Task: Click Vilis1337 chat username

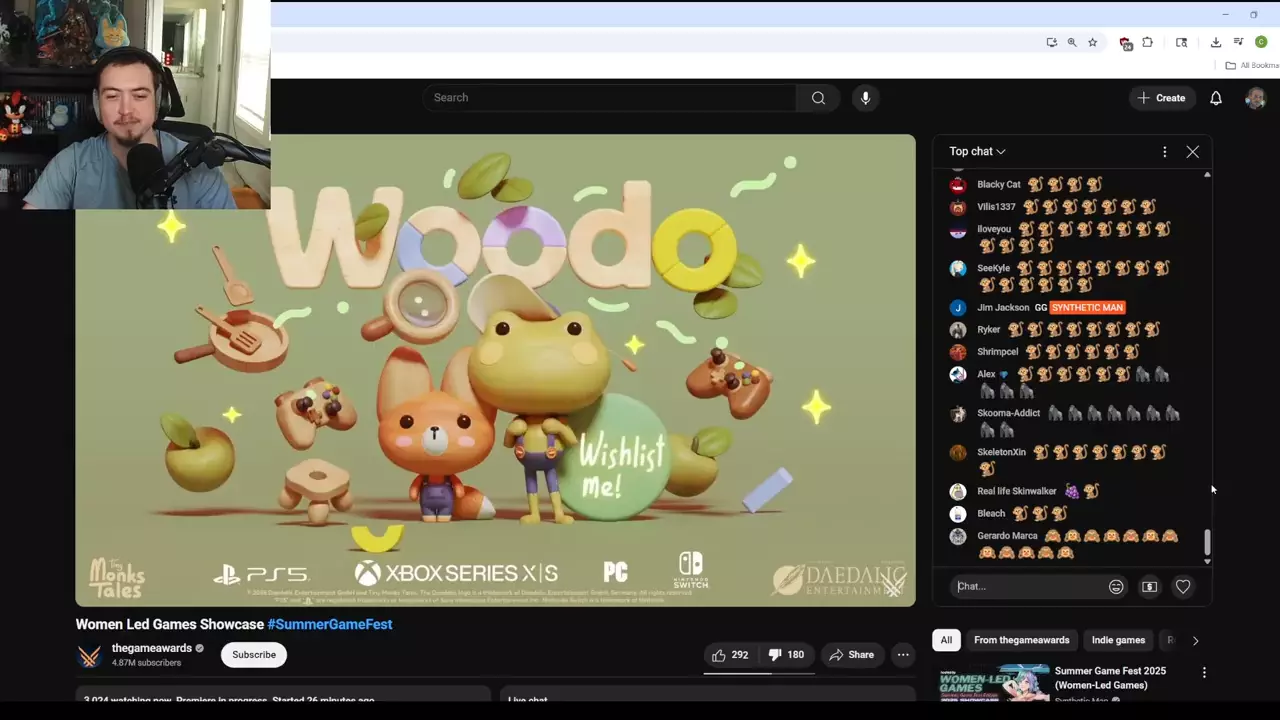Action: [x=996, y=207]
